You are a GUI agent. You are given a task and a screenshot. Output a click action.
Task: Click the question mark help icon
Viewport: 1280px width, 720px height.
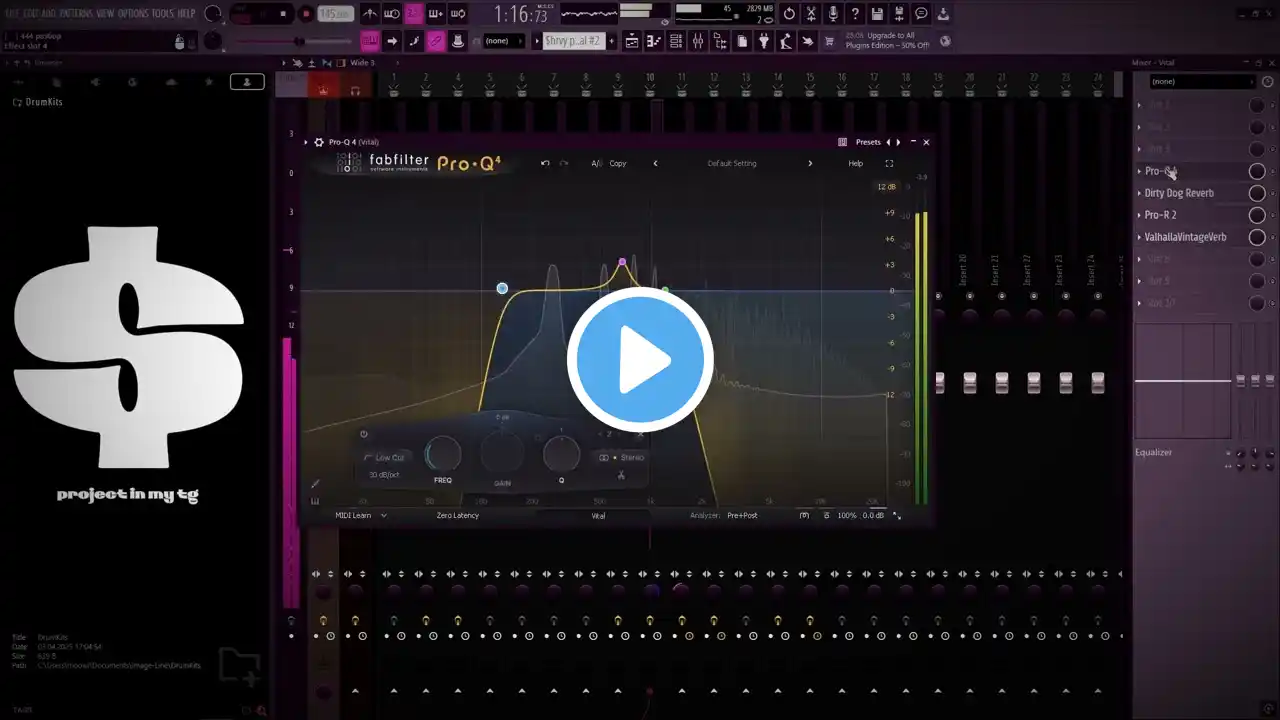pos(855,14)
